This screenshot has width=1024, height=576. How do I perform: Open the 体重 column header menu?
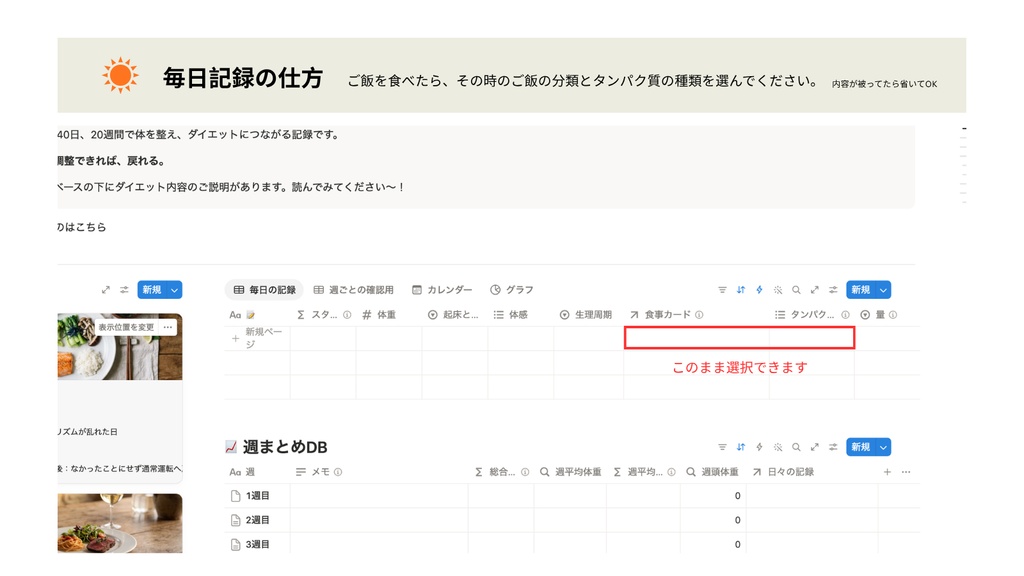click(x=379, y=315)
